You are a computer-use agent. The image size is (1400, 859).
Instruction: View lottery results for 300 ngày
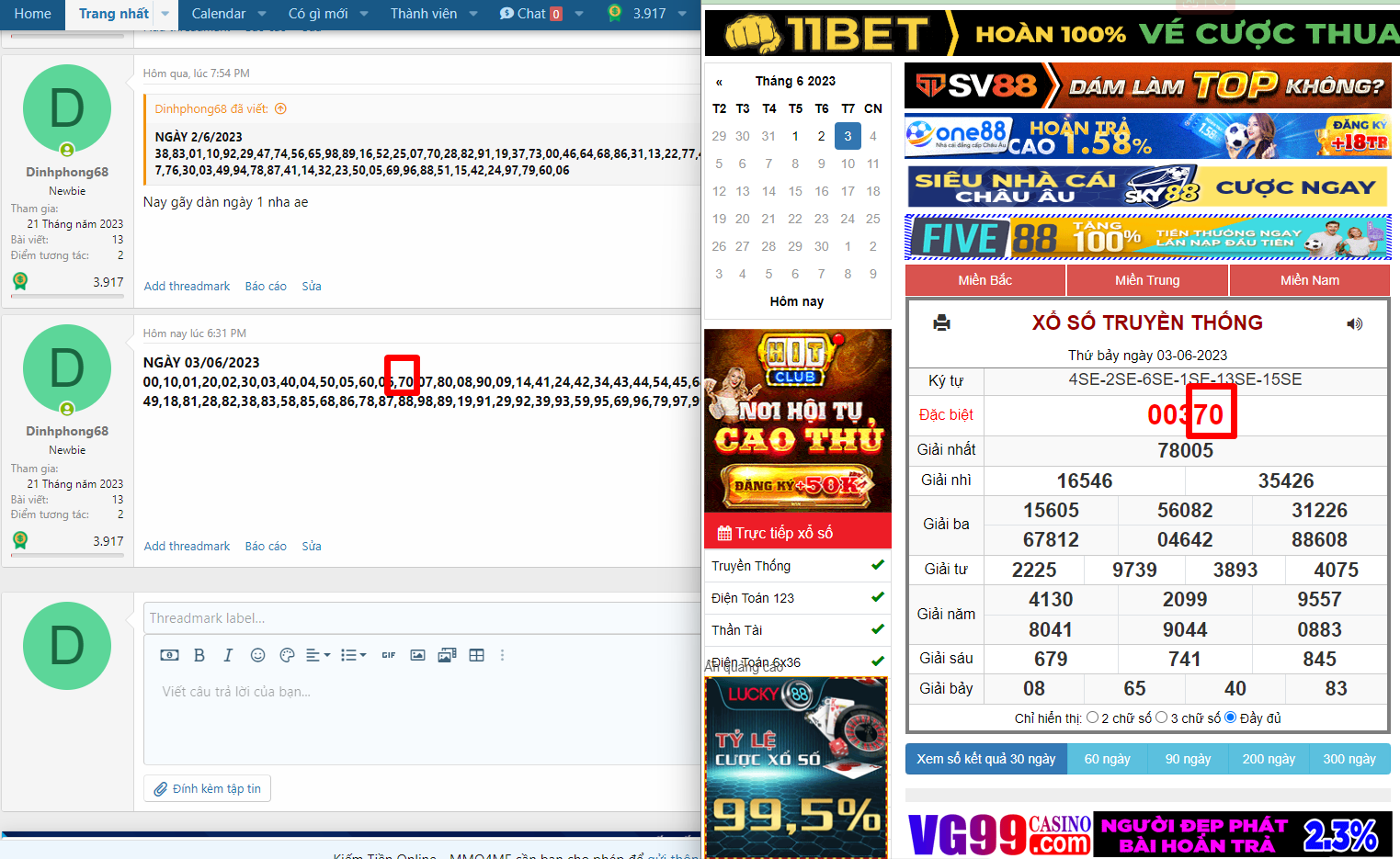tap(1349, 759)
